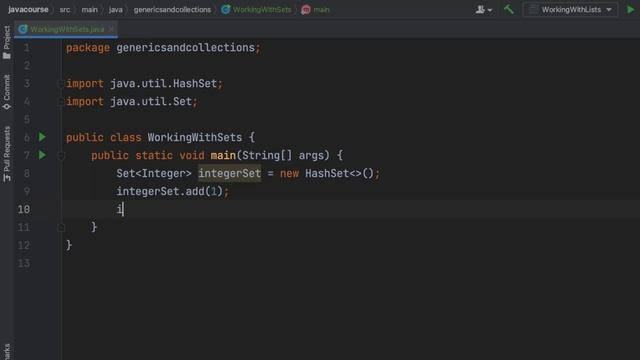
Task: Click the main method name on line 7
Action: [223, 156]
